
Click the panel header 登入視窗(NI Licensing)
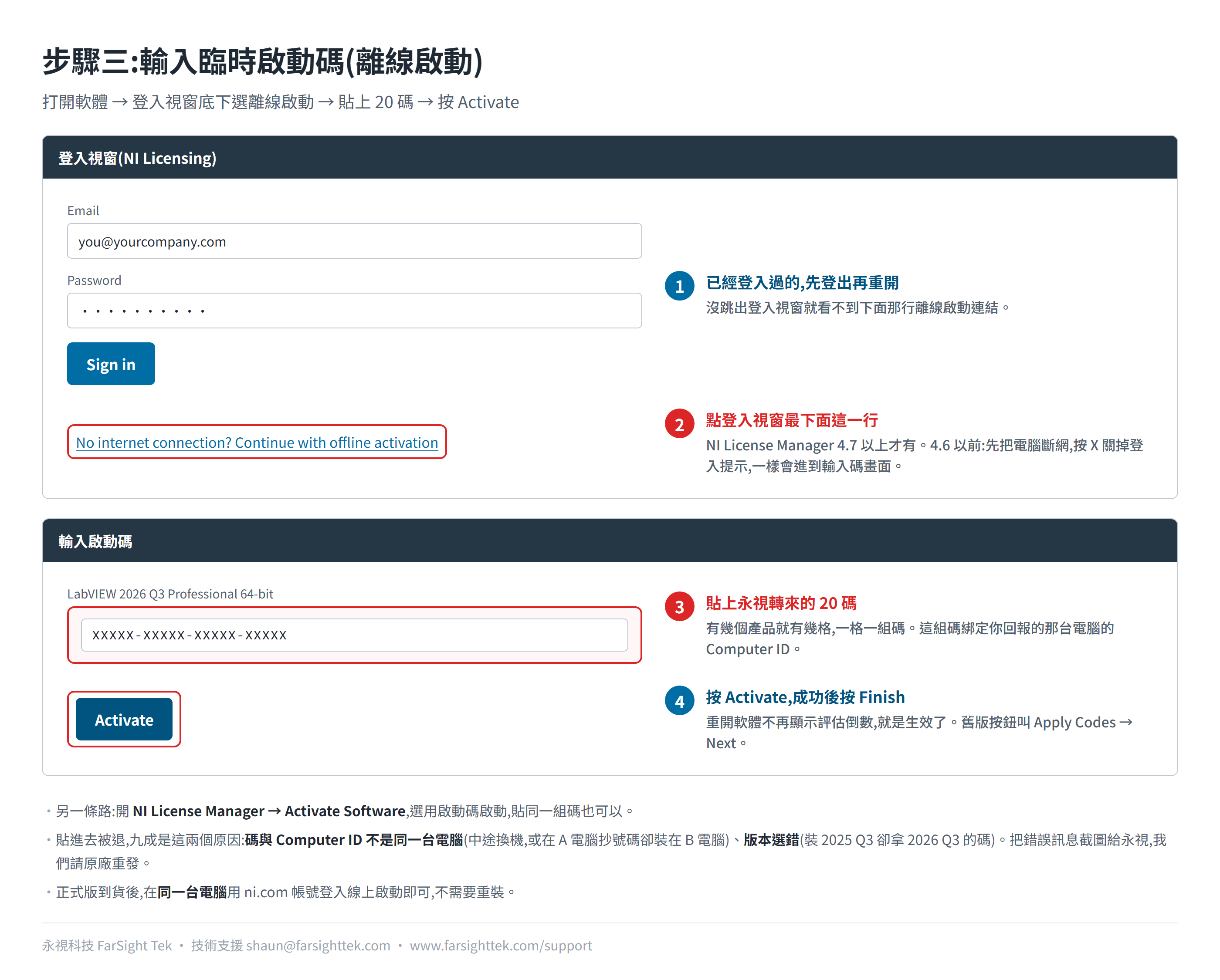(x=138, y=158)
